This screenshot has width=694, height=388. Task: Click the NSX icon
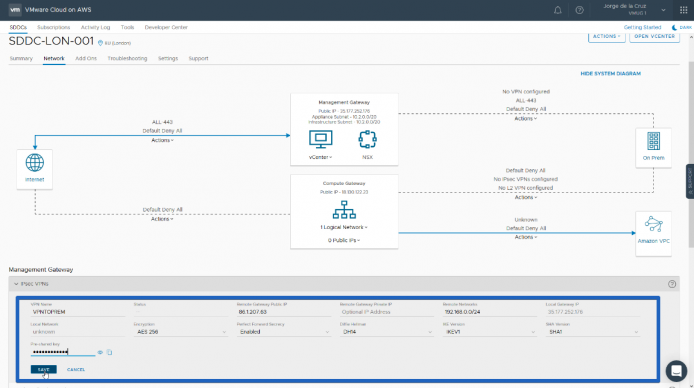tap(367, 140)
